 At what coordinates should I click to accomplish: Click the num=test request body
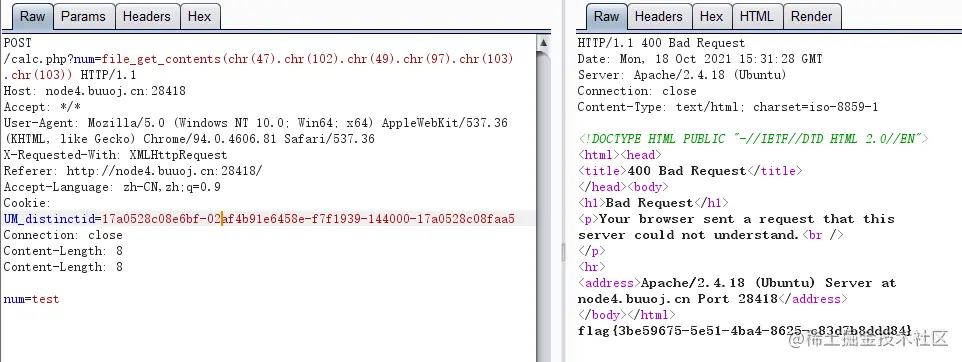(x=31, y=299)
